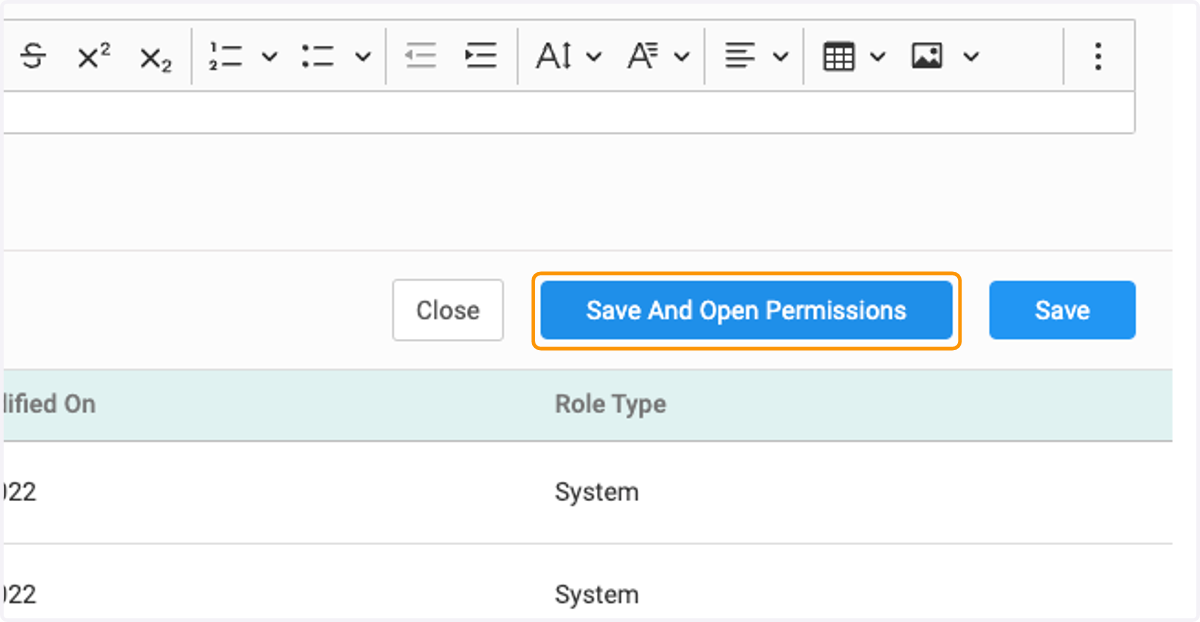Open bulleted list style dropdown
The width and height of the screenshot is (1200, 622).
click(x=362, y=57)
